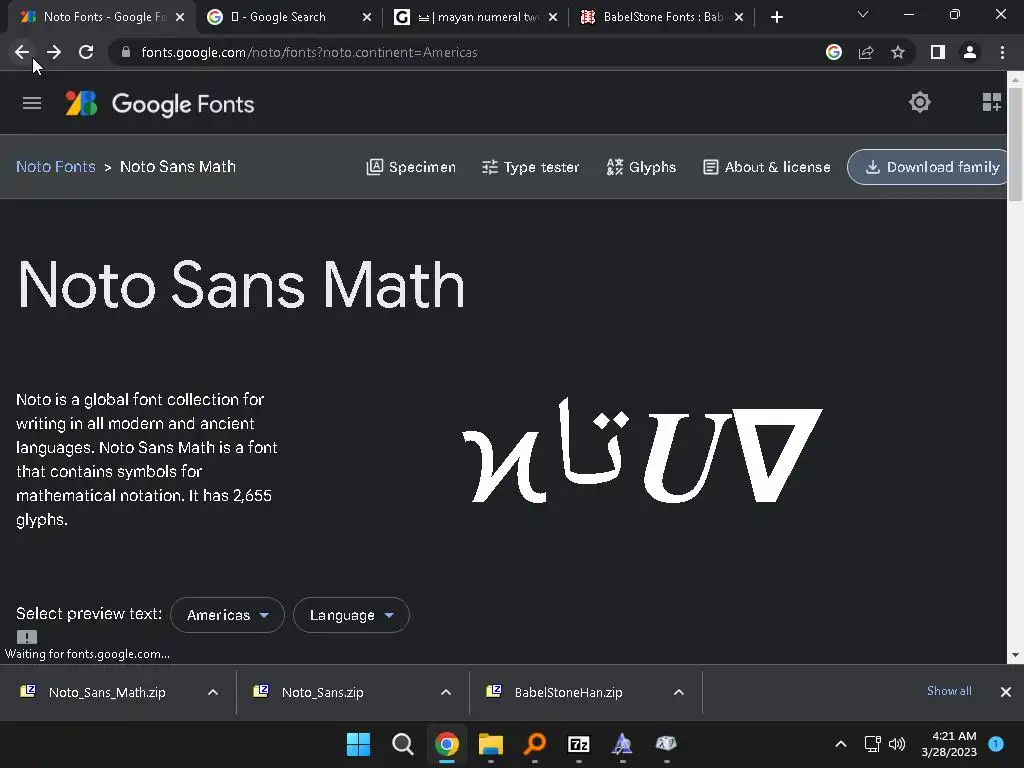Go forward in browser history

tap(54, 52)
